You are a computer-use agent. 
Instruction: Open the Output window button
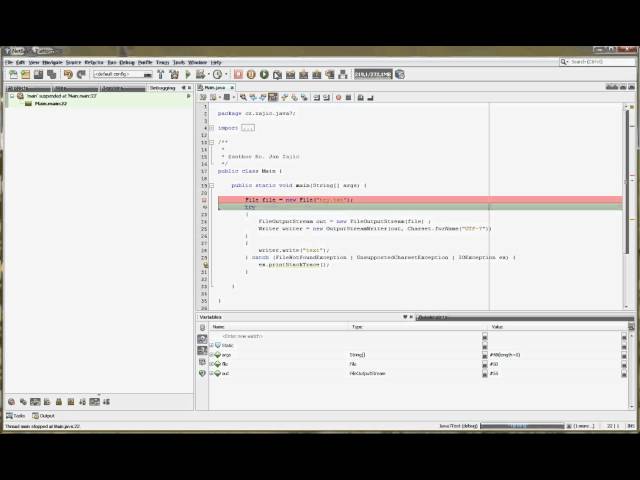coord(43,416)
